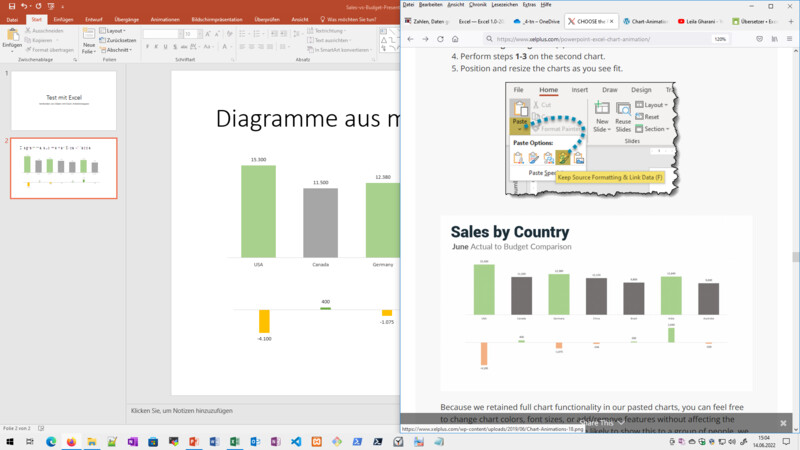Click Format übertragen in PowerPoint ribbon
This screenshot has height=450, width=800.
point(49,49)
